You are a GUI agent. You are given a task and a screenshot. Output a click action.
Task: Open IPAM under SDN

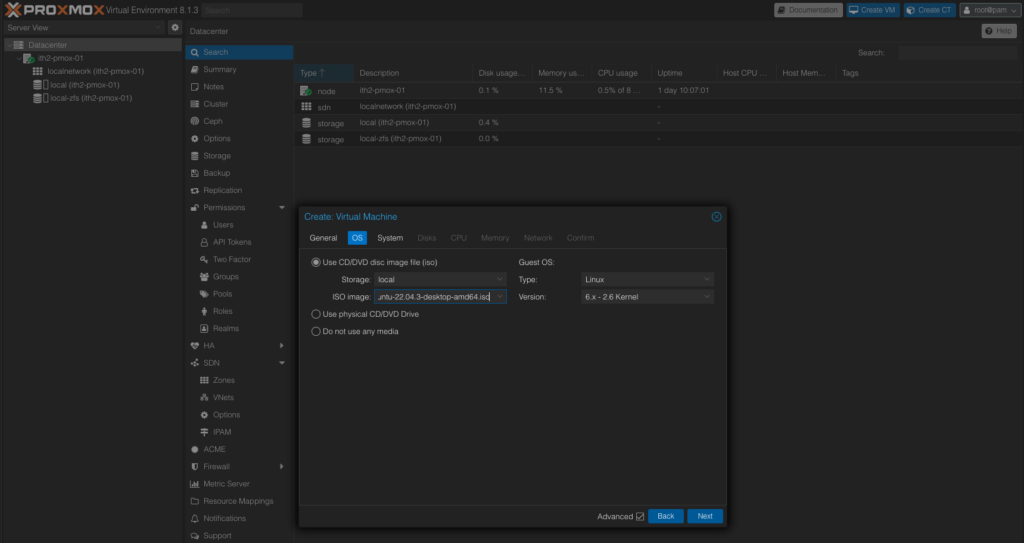coord(239,432)
